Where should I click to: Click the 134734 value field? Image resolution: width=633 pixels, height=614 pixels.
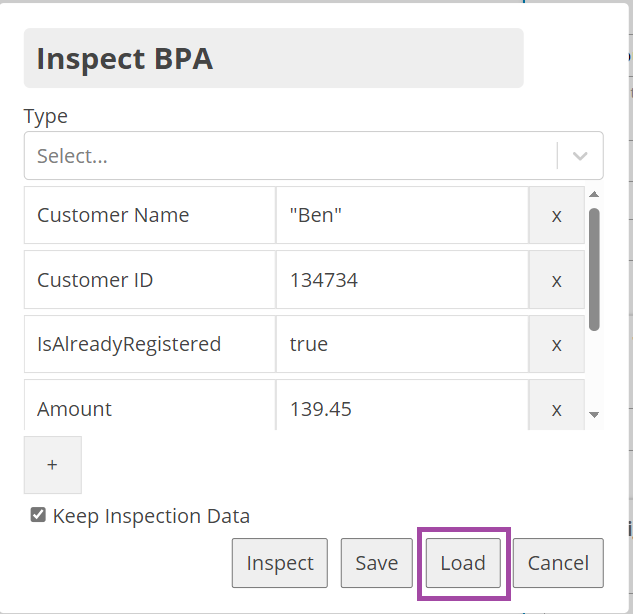(401, 280)
